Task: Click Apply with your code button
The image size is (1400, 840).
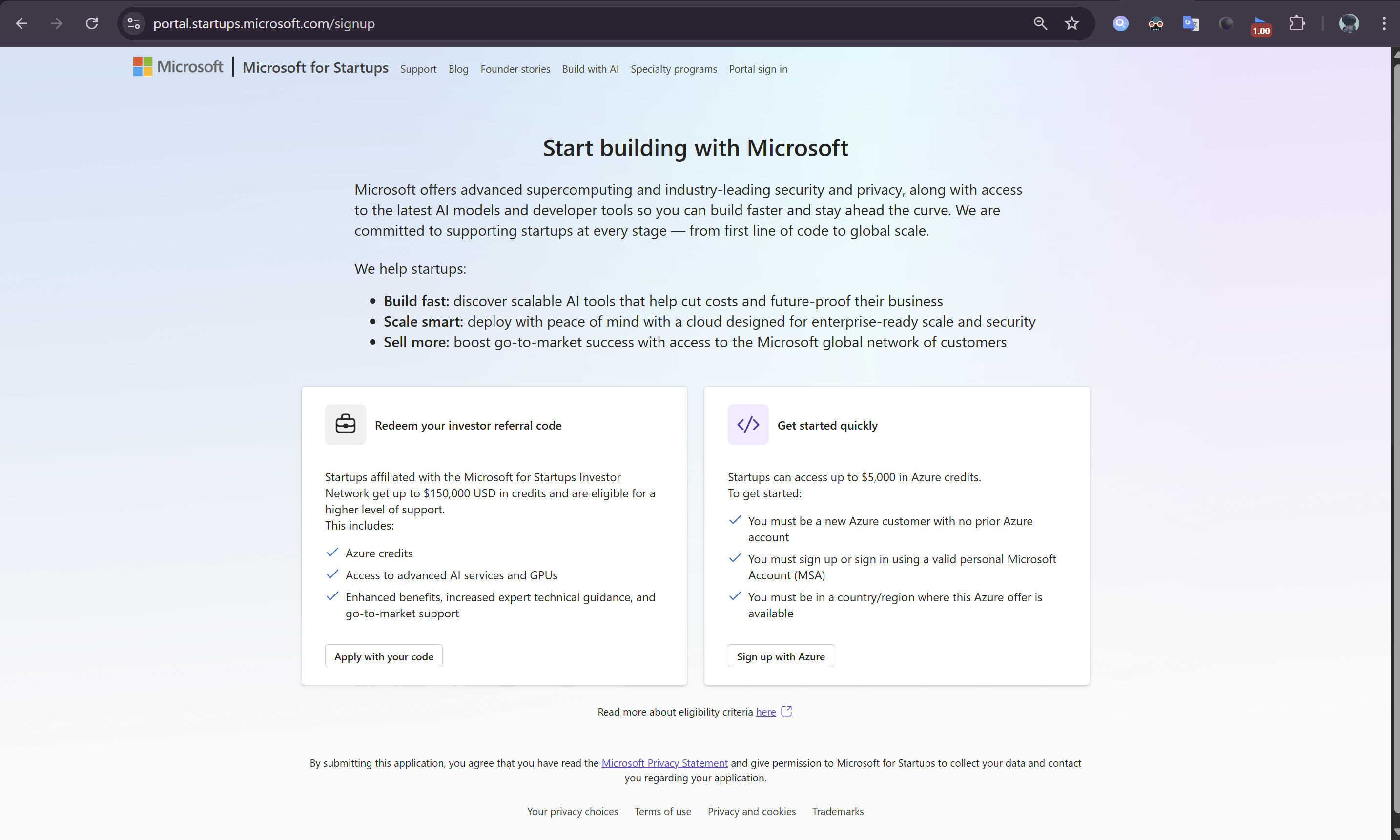Action: point(384,656)
